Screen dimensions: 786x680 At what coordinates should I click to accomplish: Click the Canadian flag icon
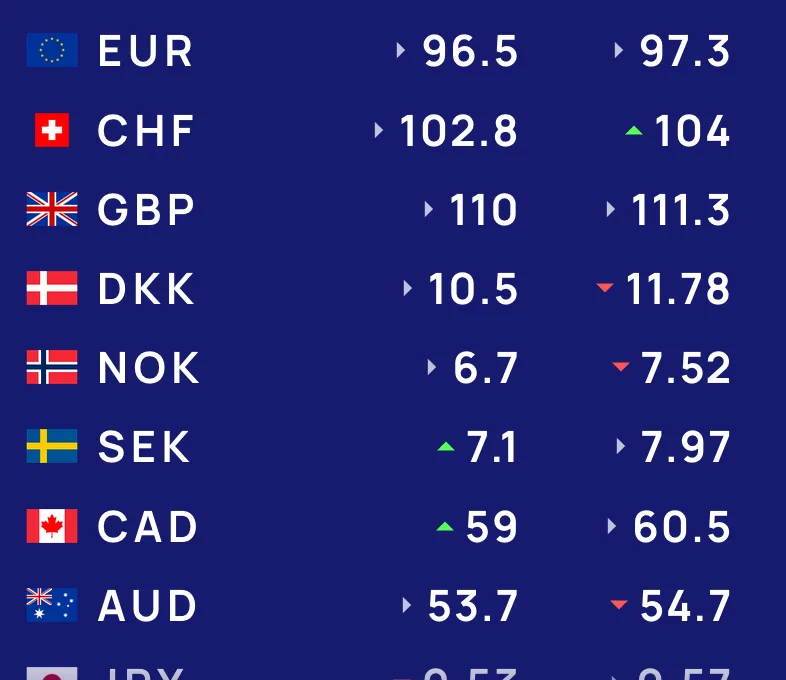[52, 526]
